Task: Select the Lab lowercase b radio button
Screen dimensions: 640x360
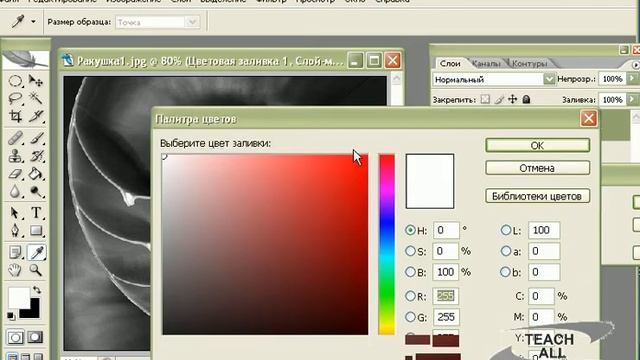Action: tap(506, 271)
